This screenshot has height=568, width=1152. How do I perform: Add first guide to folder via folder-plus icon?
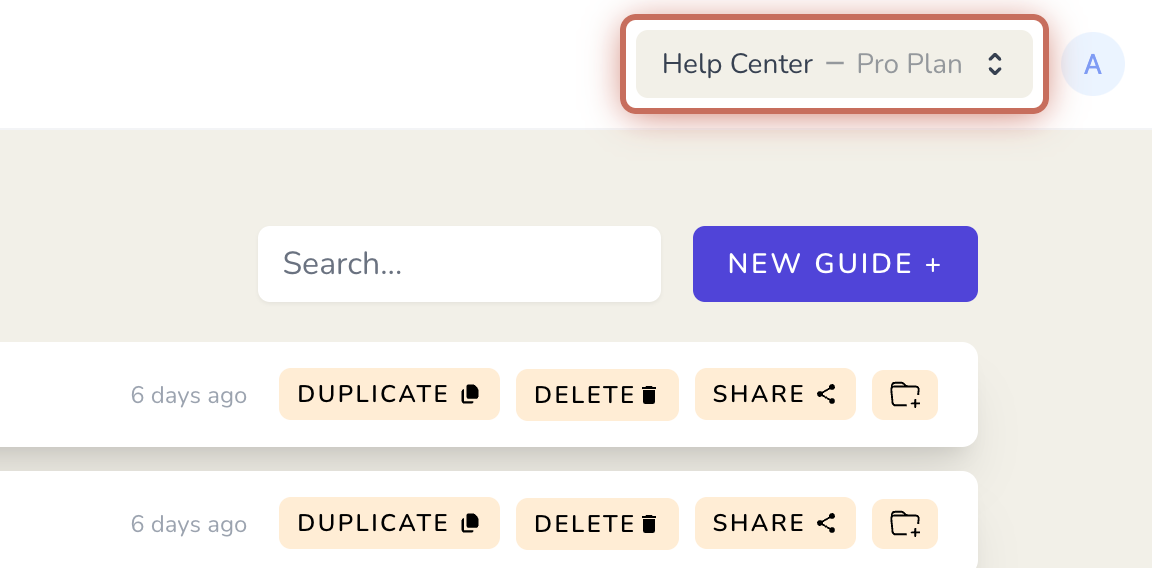pyautogui.click(x=904, y=395)
